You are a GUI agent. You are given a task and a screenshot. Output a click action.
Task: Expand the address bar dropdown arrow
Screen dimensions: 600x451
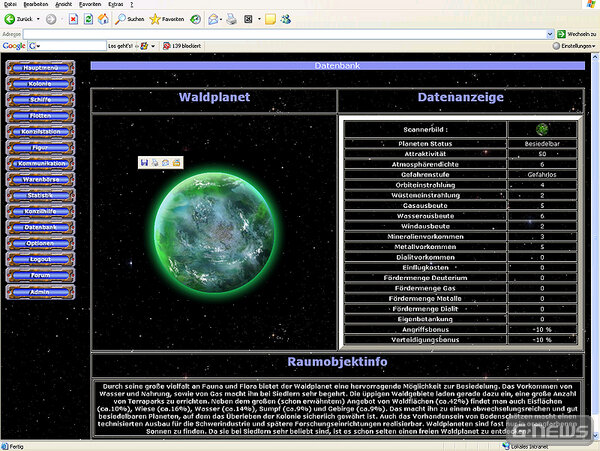click(550, 34)
